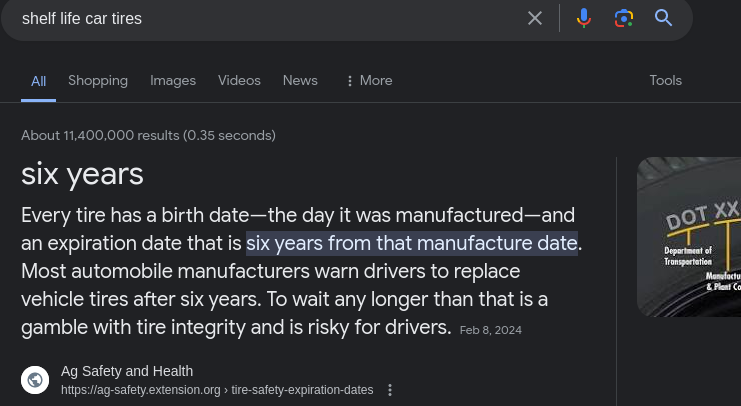Switch to the Images tab

173,80
